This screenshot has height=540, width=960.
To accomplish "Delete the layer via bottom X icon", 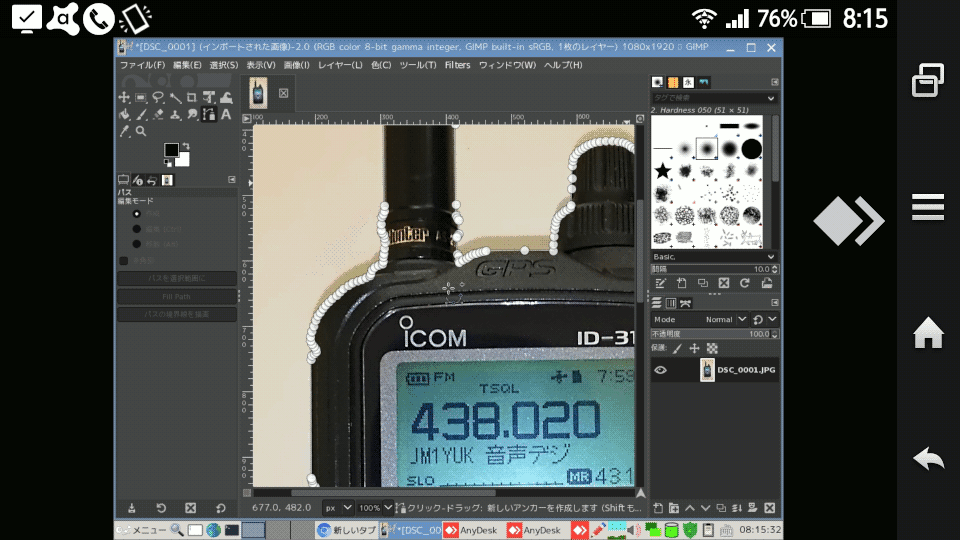I will coord(770,508).
